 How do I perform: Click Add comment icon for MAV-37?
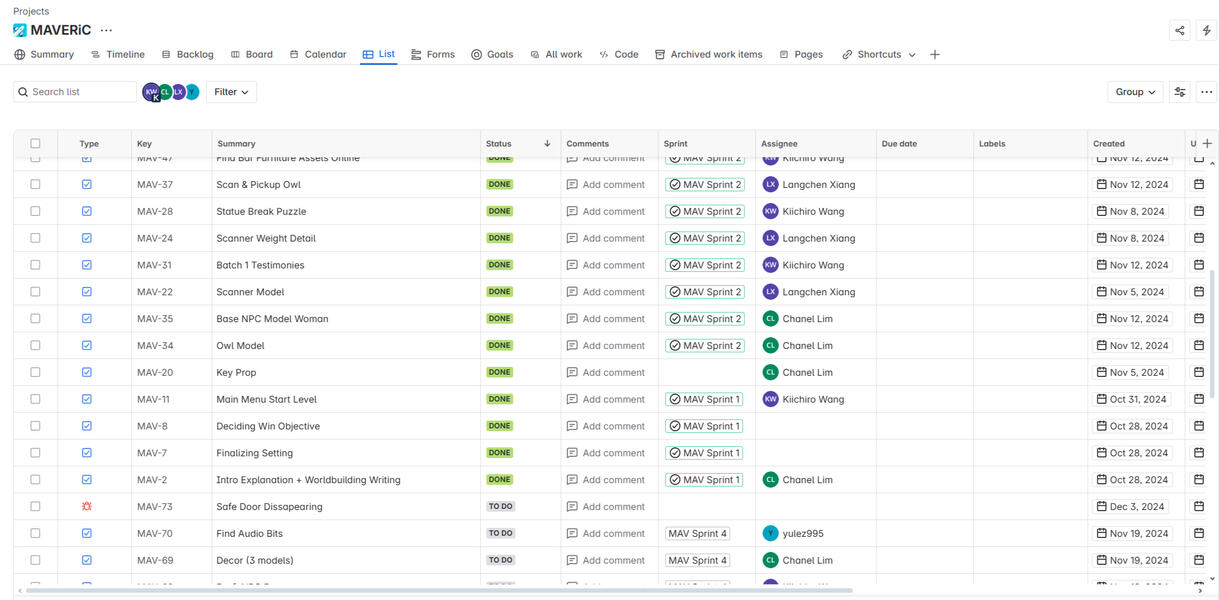(x=572, y=185)
